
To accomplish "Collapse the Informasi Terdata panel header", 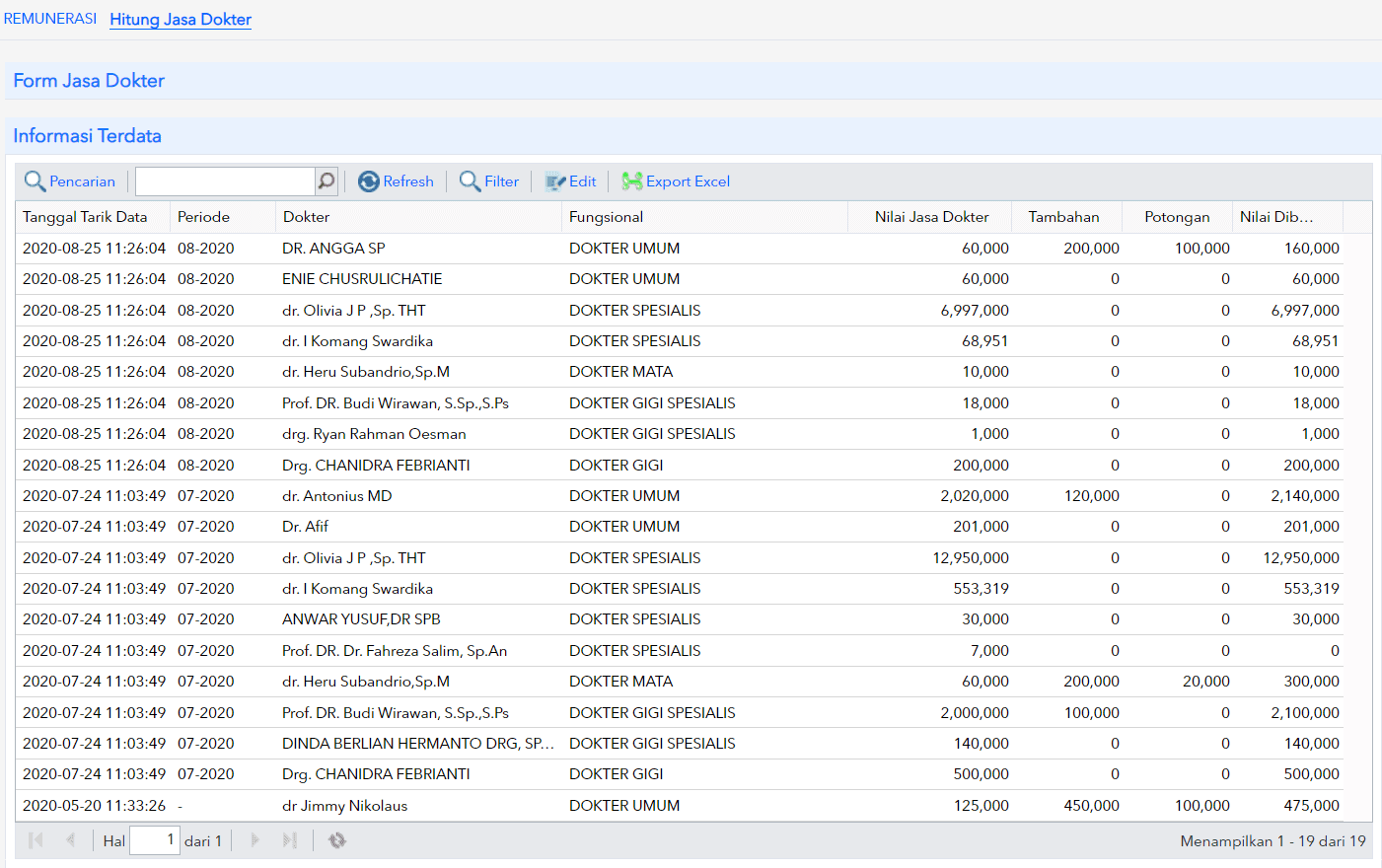I will point(693,136).
